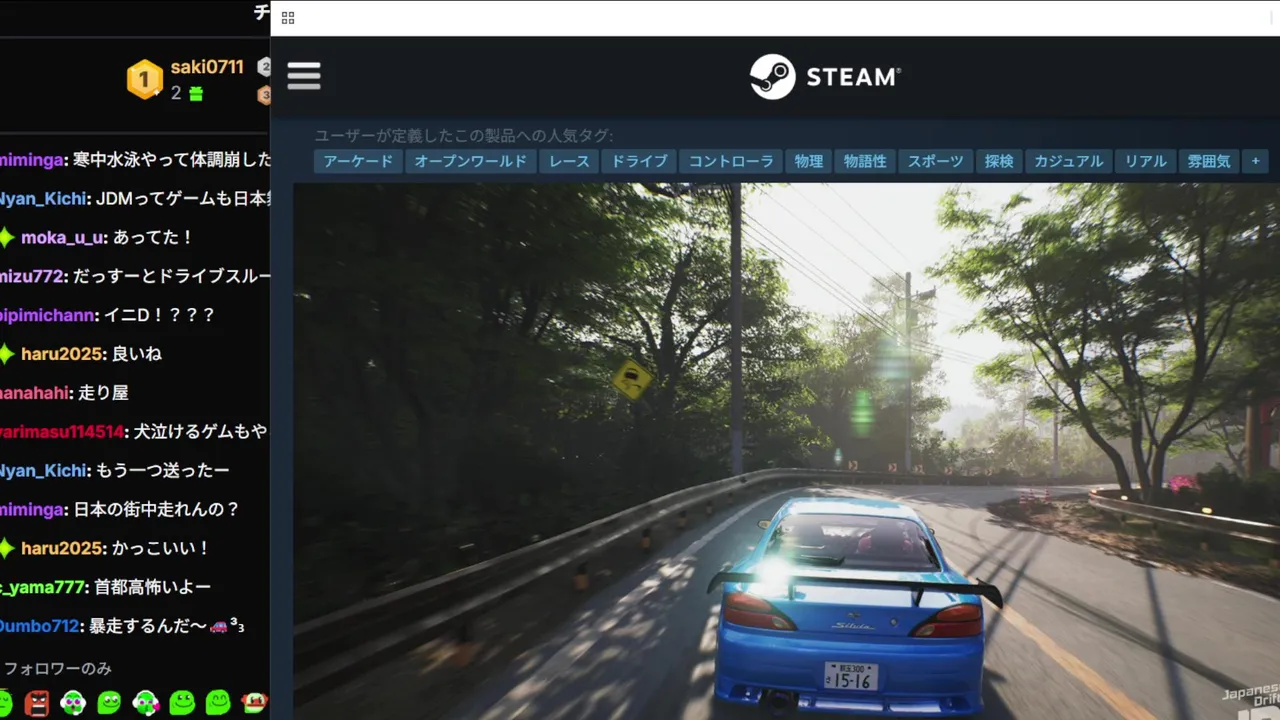Image resolution: width=1280 pixels, height=720 pixels.
Task: Pick the red clown-hair emote
Action: point(255,703)
